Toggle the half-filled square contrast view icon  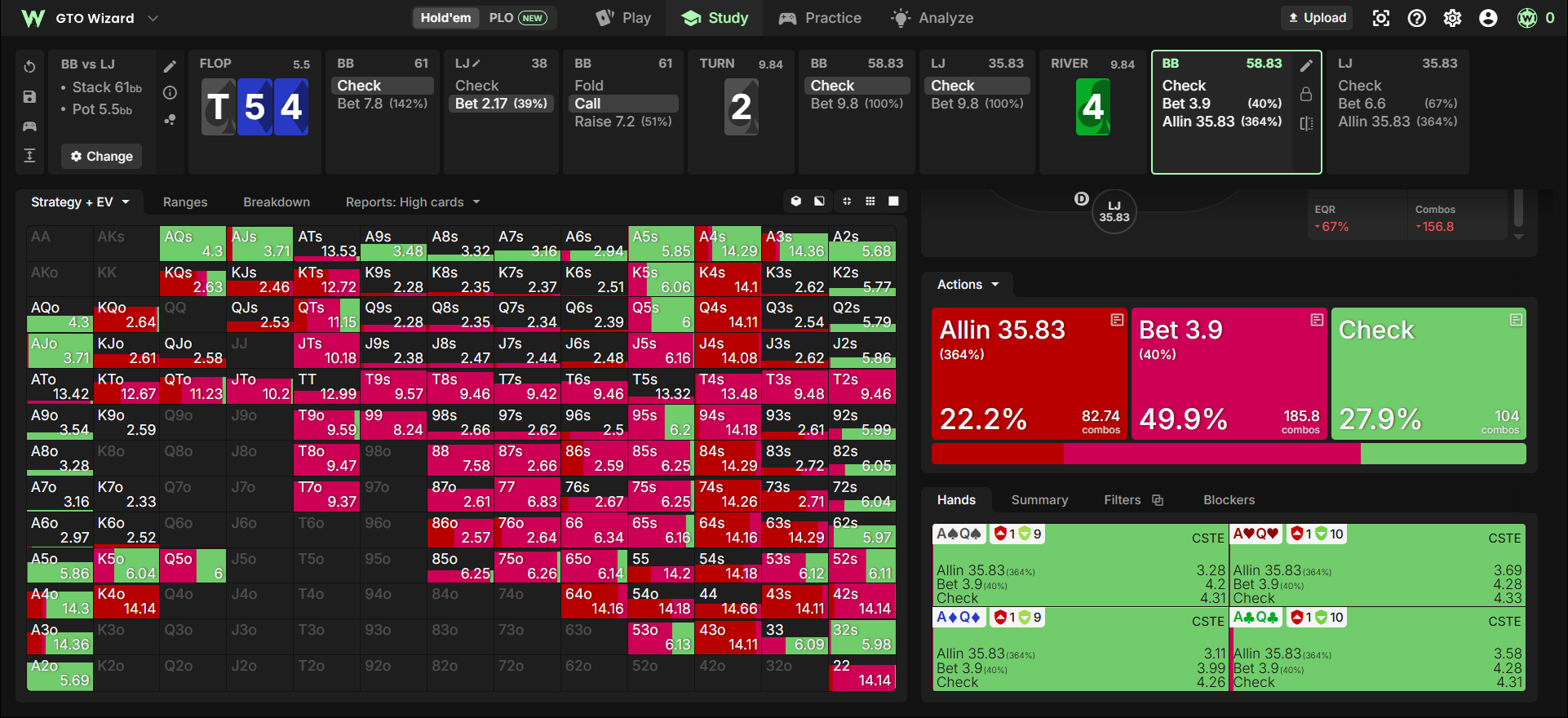coord(819,202)
